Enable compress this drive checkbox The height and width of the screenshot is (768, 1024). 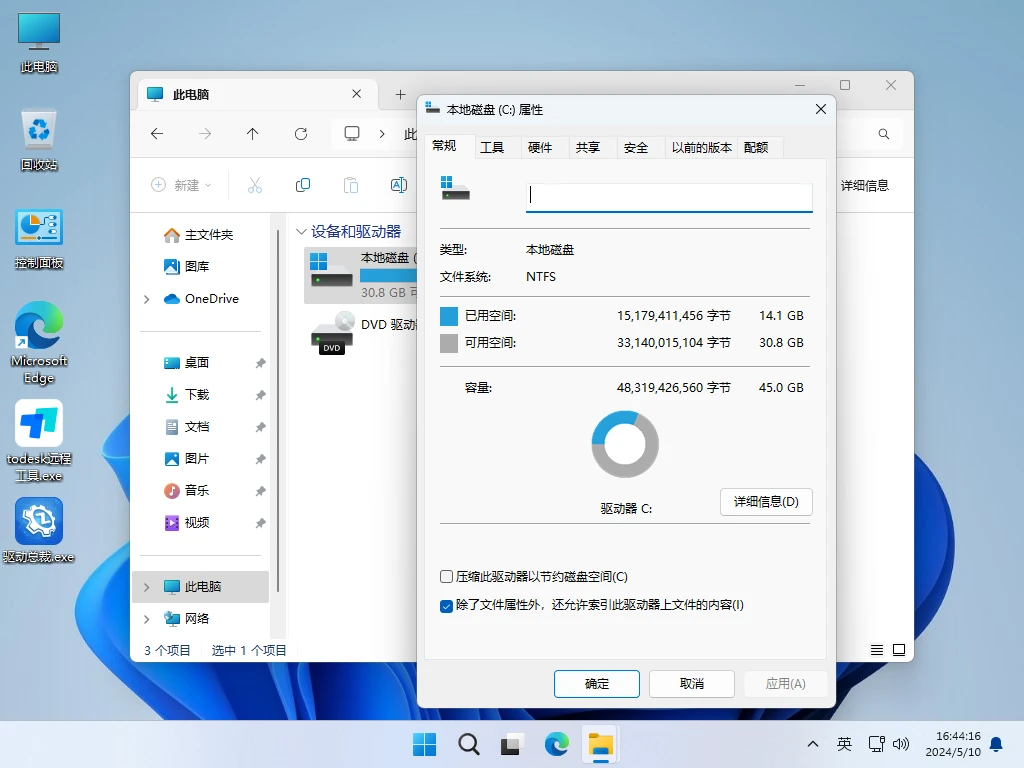tap(447, 577)
